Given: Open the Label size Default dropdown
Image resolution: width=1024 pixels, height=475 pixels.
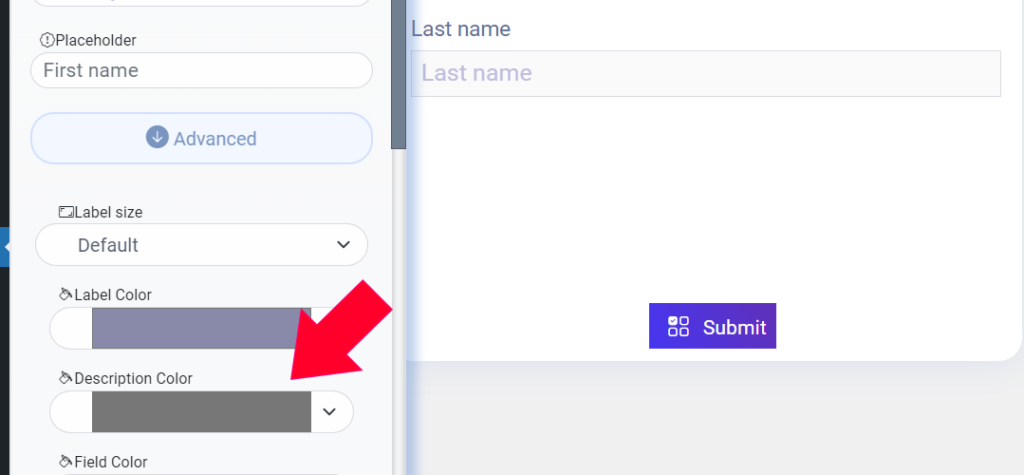Looking at the screenshot, I should coord(202,245).
